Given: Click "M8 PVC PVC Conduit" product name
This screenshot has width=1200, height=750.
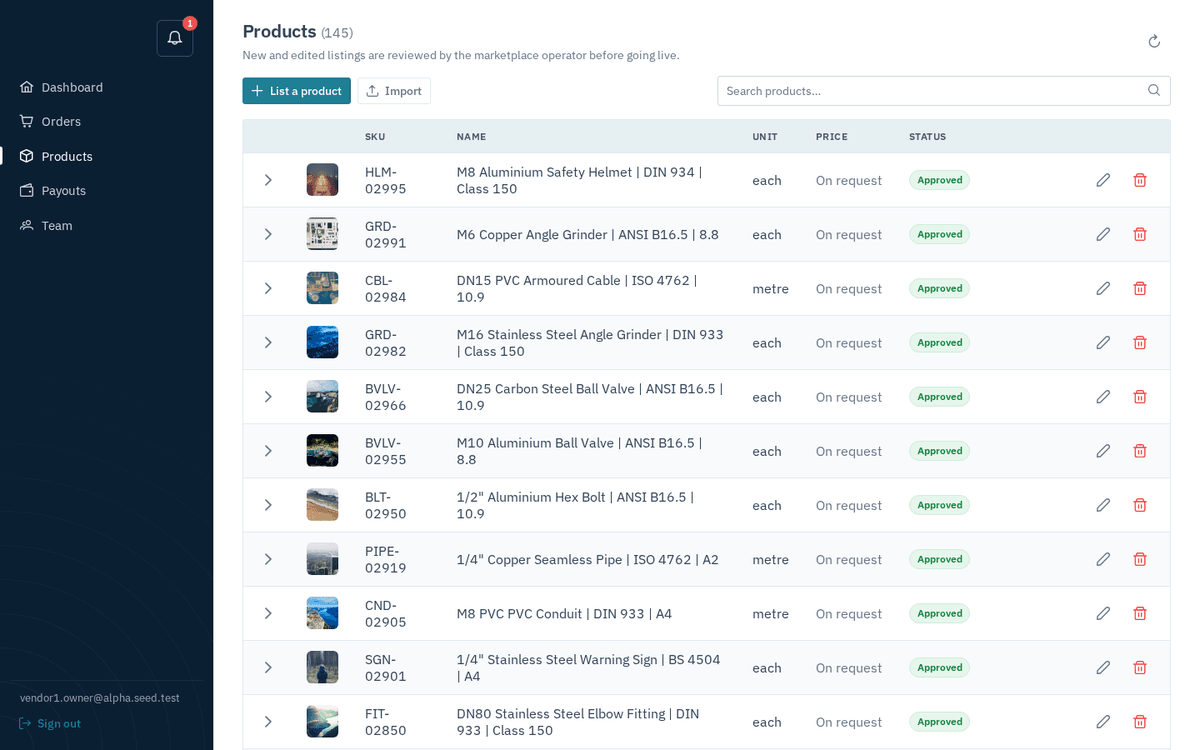Looking at the screenshot, I should tap(564, 613).
